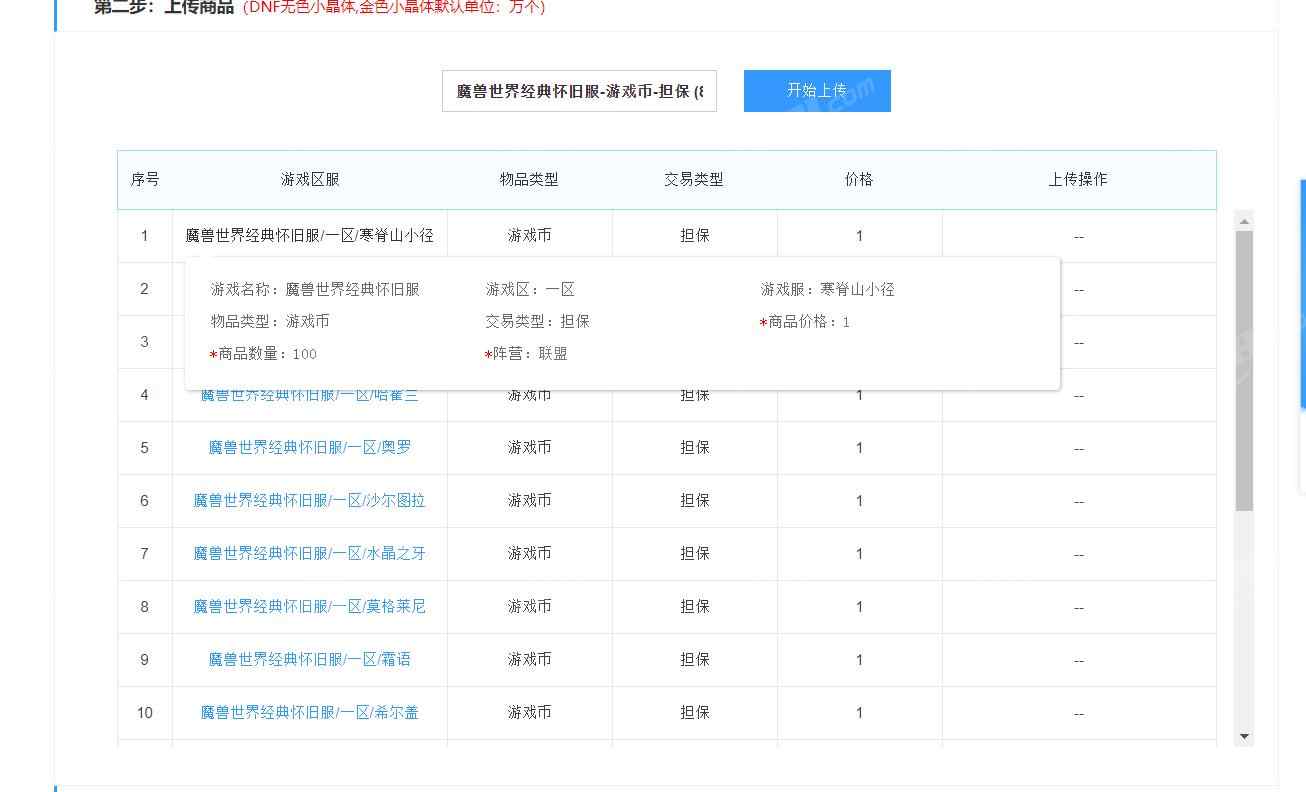The image size is (1306, 792).
Task: Select 物品类型：游戏币 in the tooltip
Action: tap(270, 322)
